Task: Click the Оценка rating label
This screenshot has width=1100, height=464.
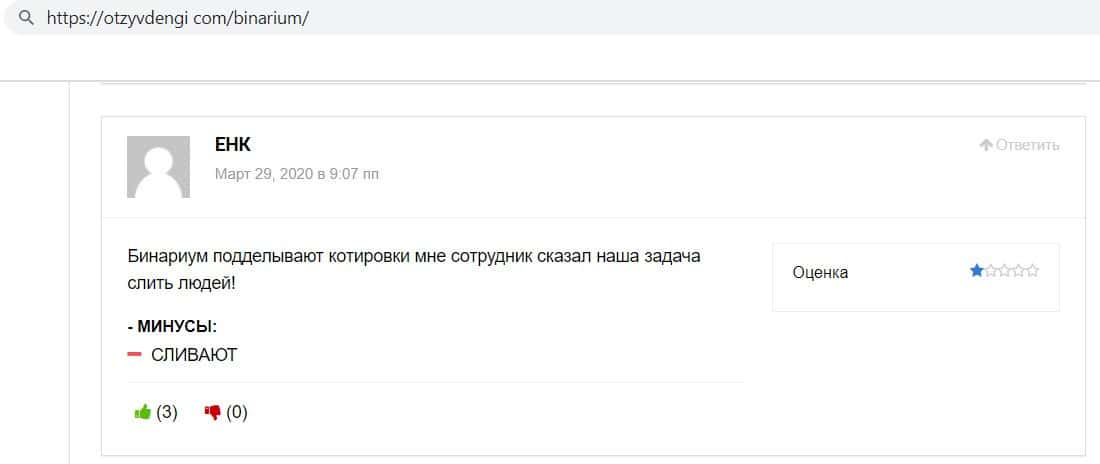Action: [820, 272]
